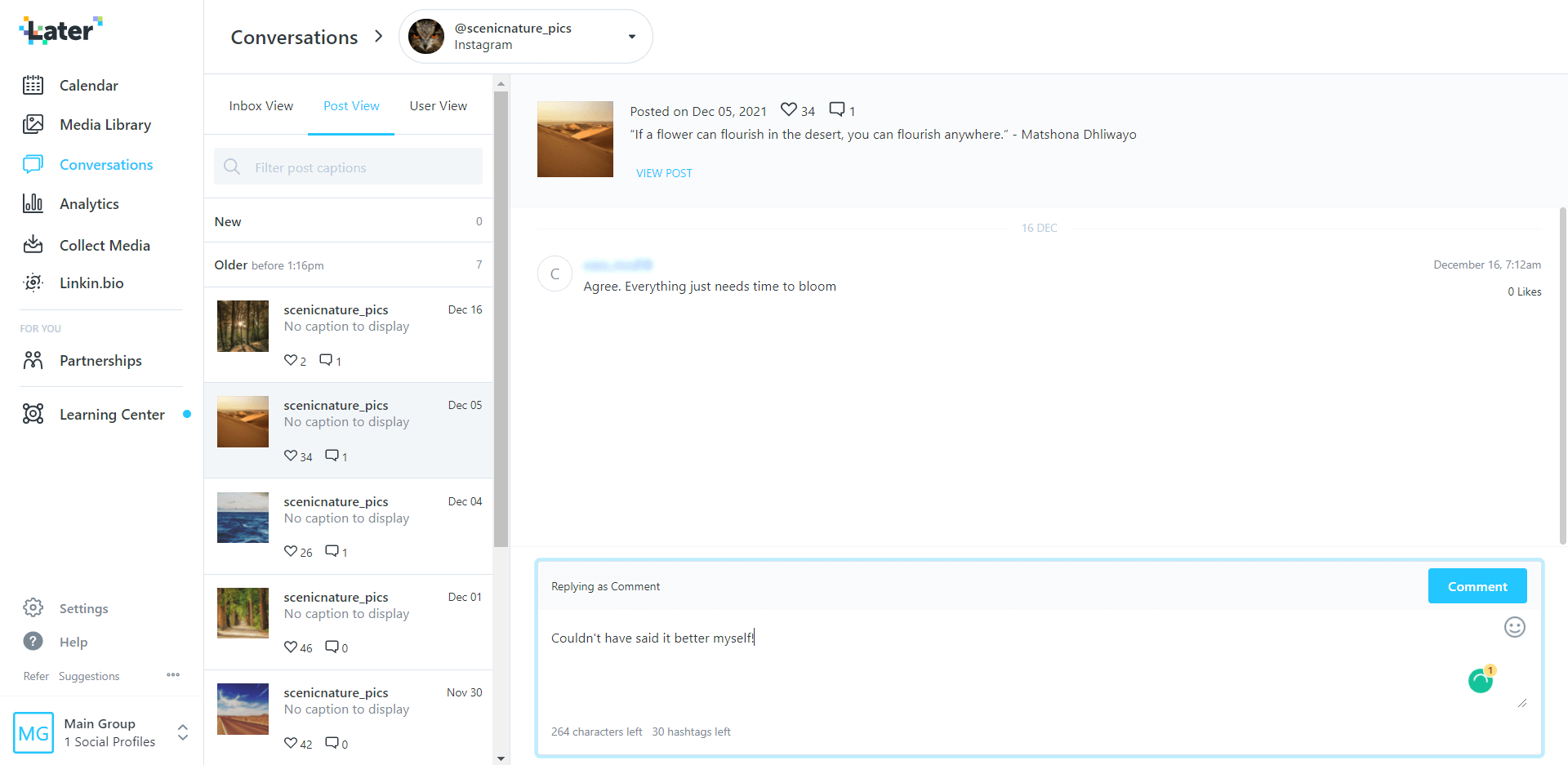Open Partnerships menu item
The image size is (1568, 765).
pyautogui.click(x=100, y=361)
